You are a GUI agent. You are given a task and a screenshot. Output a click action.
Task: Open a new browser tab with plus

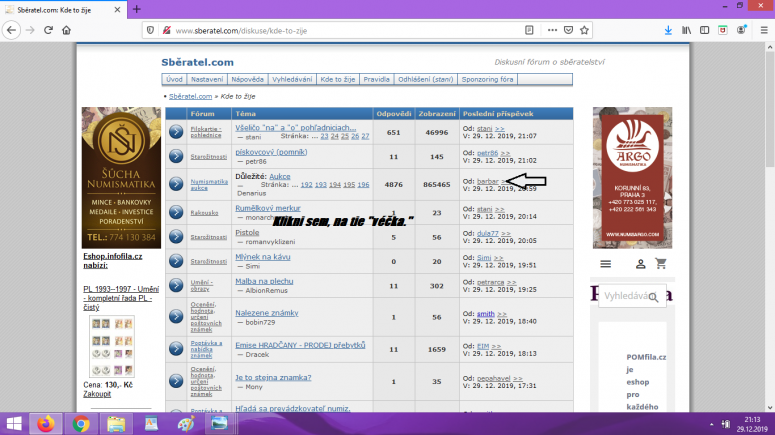tap(137, 9)
